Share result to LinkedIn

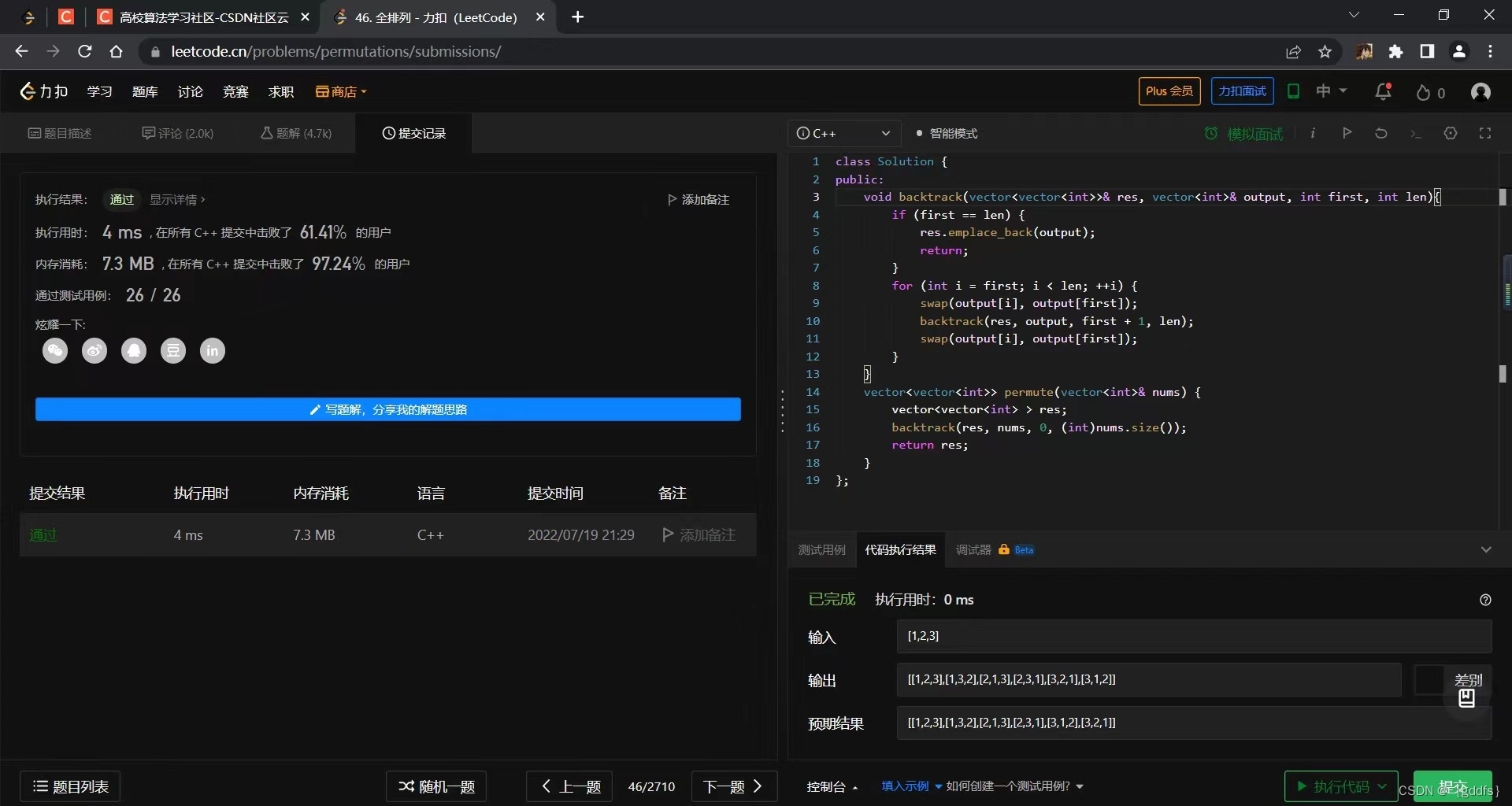[x=213, y=351]
